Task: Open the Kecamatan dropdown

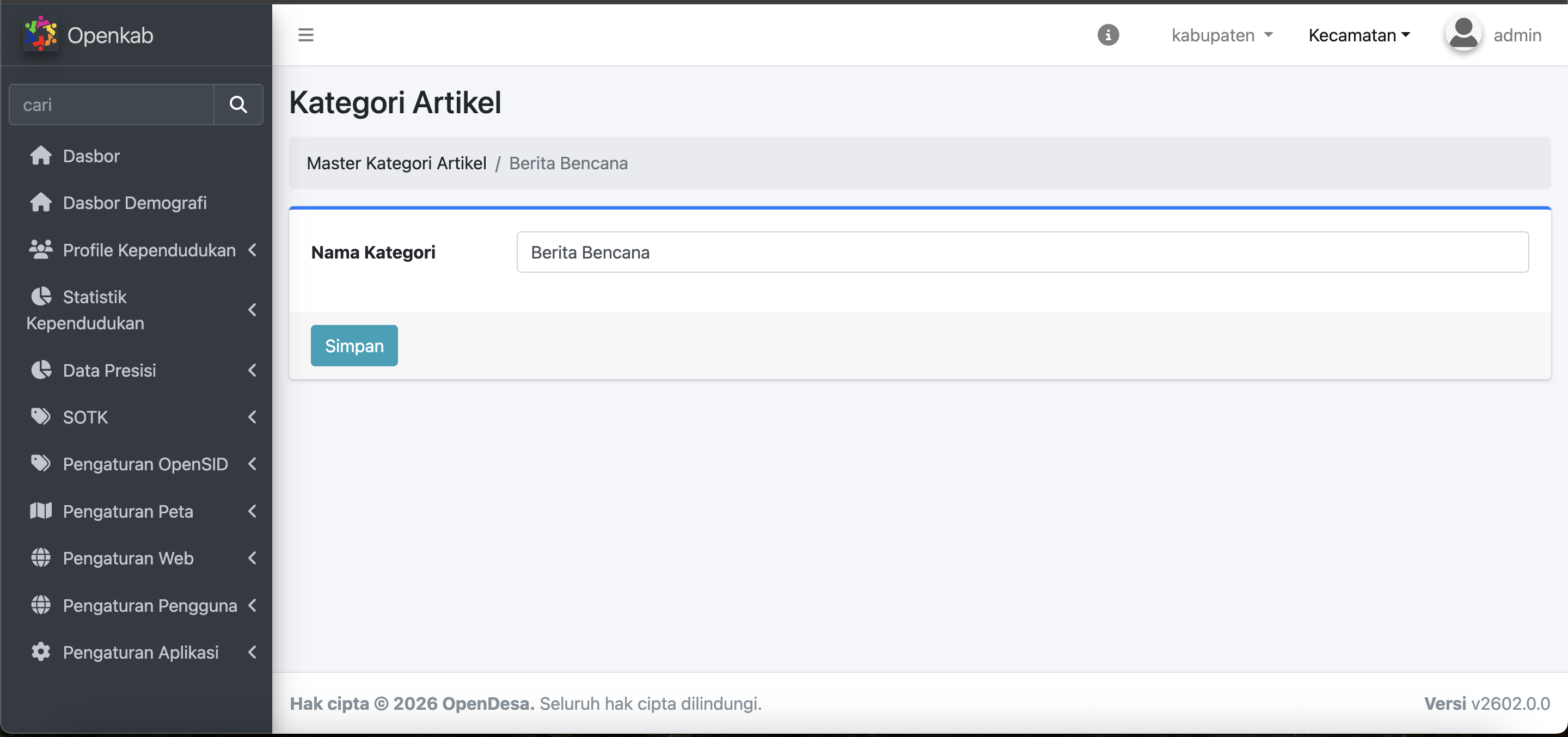Action: (x=1358, y=35)
